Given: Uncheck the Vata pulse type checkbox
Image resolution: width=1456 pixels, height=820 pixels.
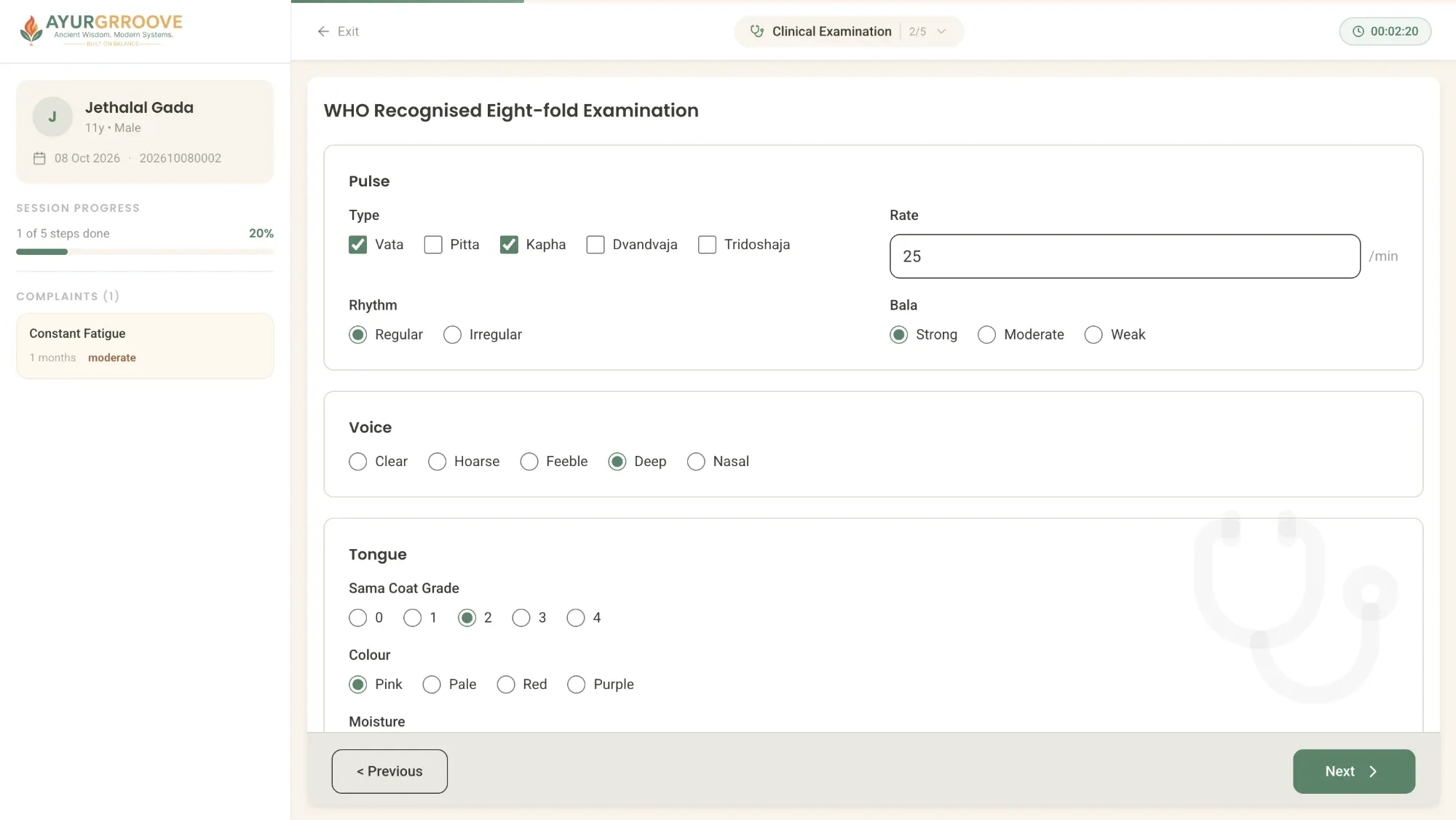Looking at the screenshot, I should [357, 245].
